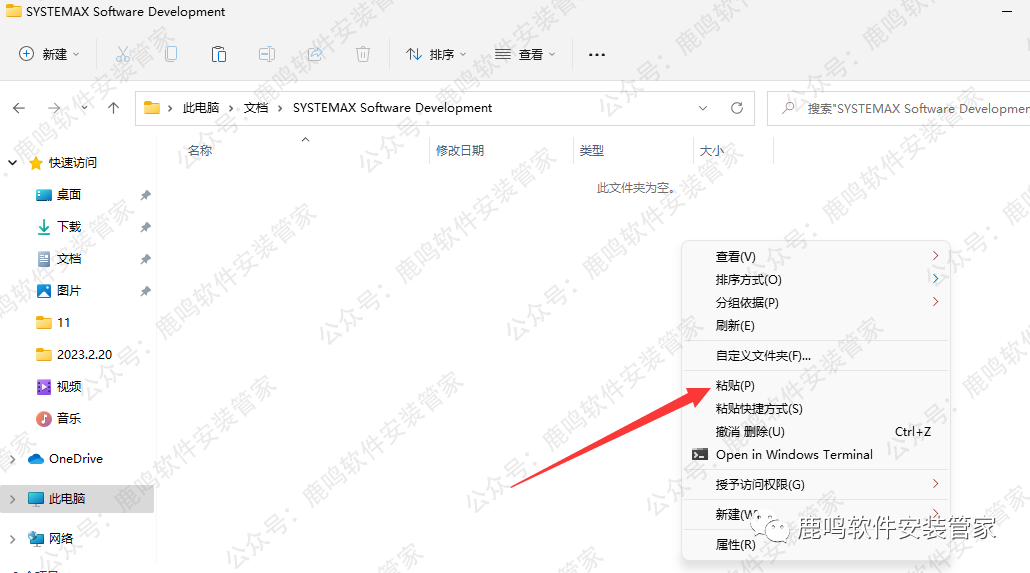The width and height of the screenshot is (1030, 573).
Task: Choose 刷新(E) from the context menu
Action: click(x=735, y=325)
